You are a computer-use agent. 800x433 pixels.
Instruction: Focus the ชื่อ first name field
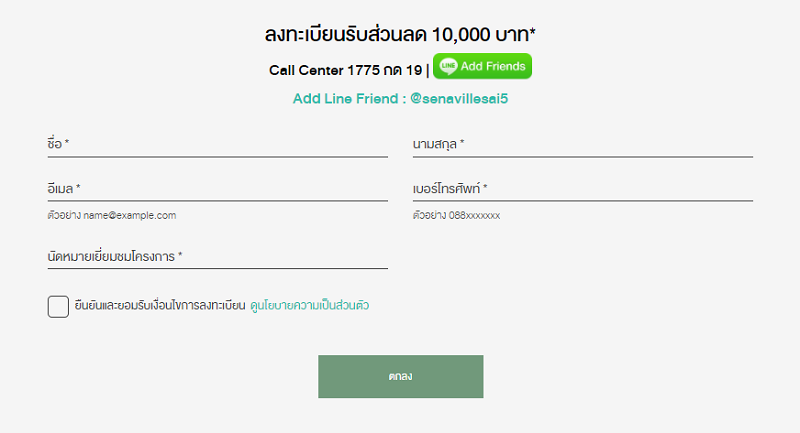tap(218, 144)
